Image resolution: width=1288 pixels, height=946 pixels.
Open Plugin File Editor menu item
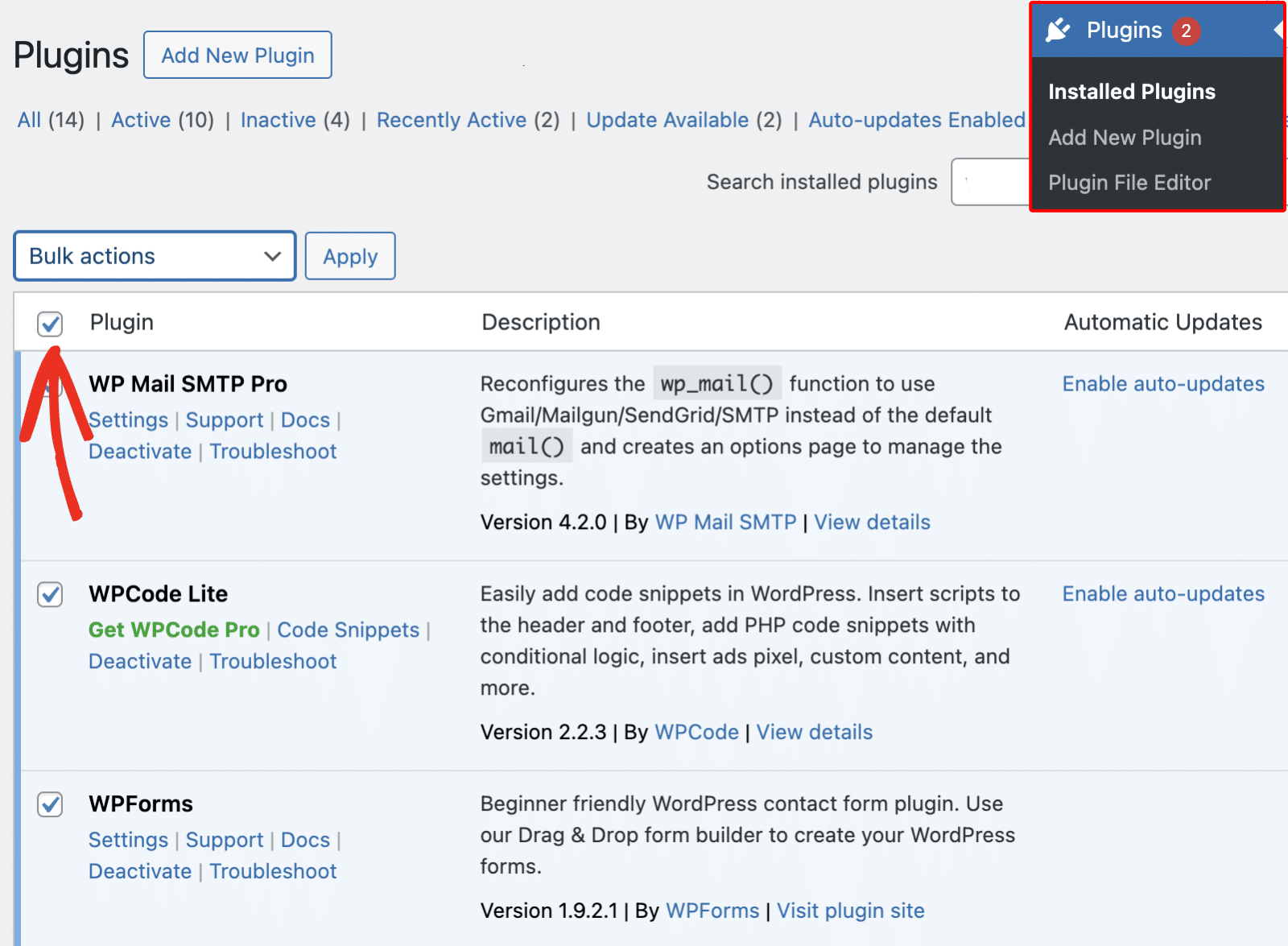tap(1129, 183)
